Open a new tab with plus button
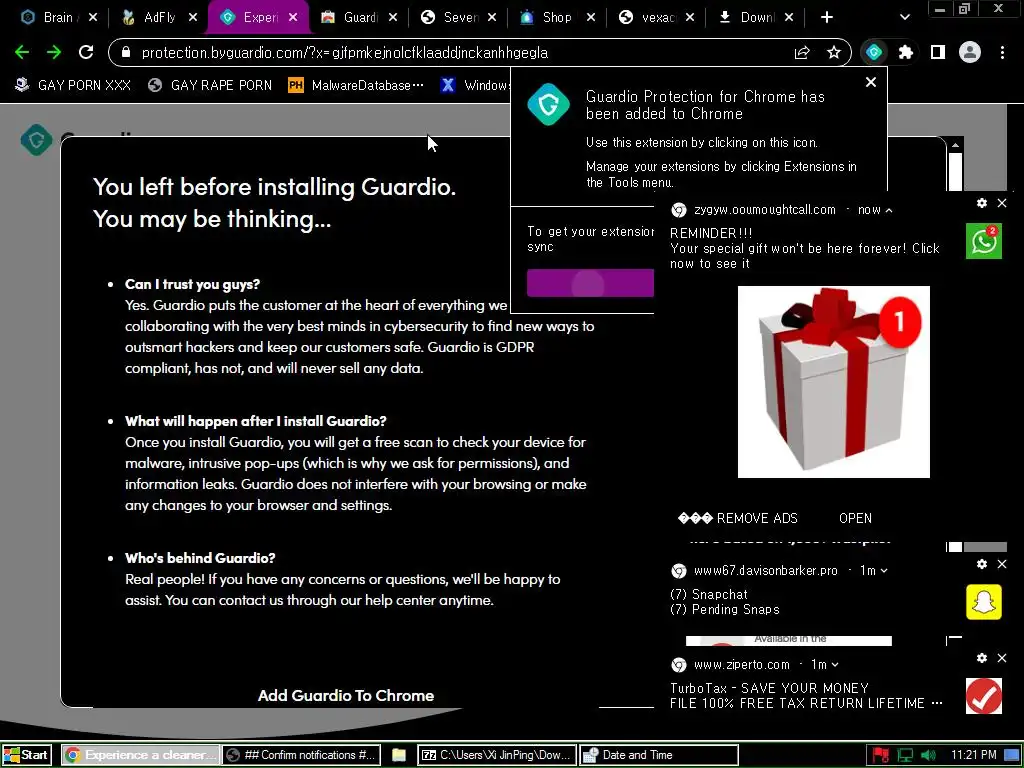1024x768 pixels. click(x=827, y=17)
